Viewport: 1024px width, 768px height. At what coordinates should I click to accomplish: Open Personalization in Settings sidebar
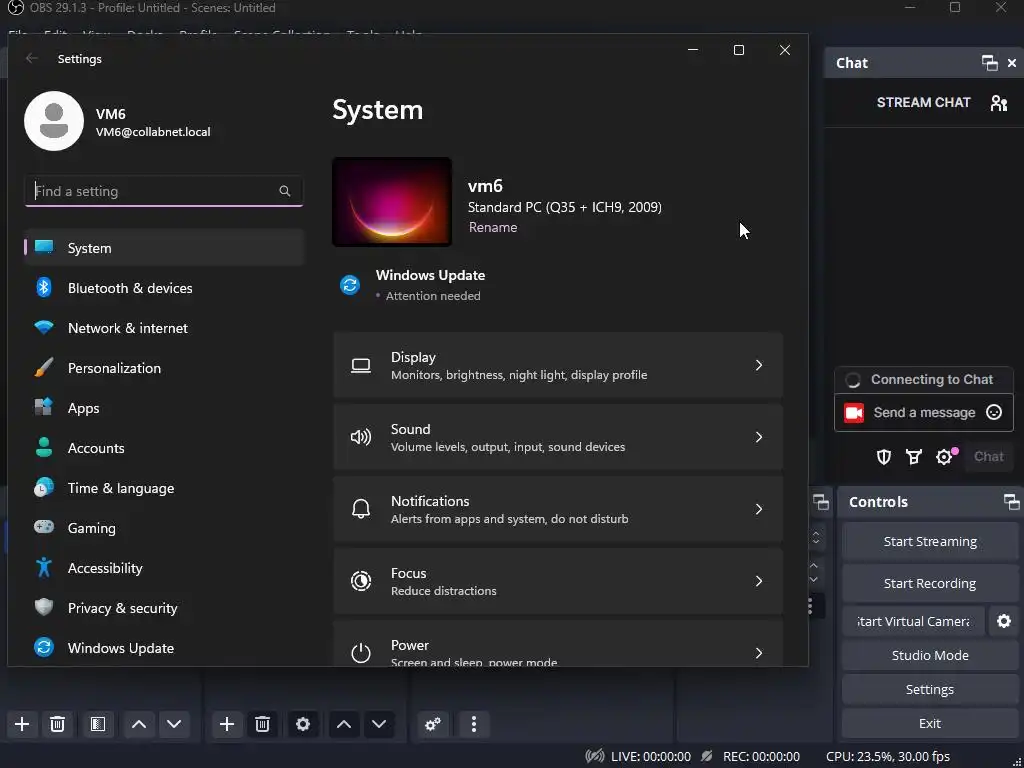[164, 368]
